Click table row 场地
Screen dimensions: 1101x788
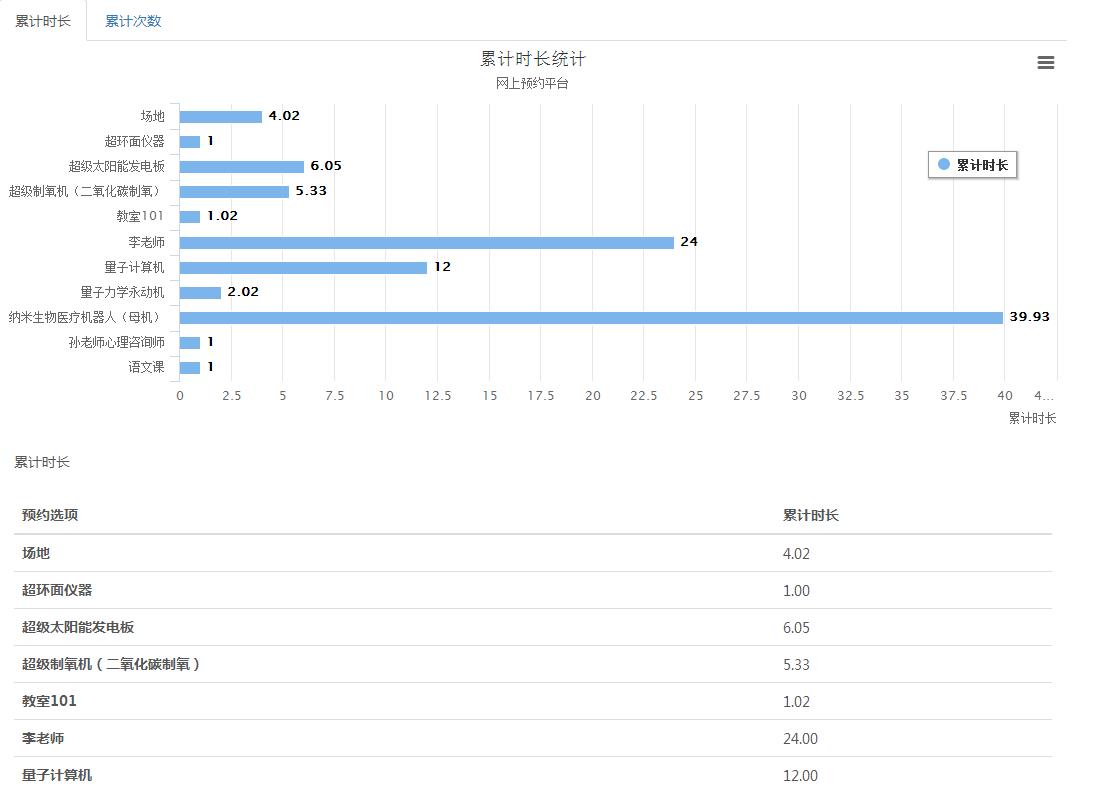click(533, 553)
